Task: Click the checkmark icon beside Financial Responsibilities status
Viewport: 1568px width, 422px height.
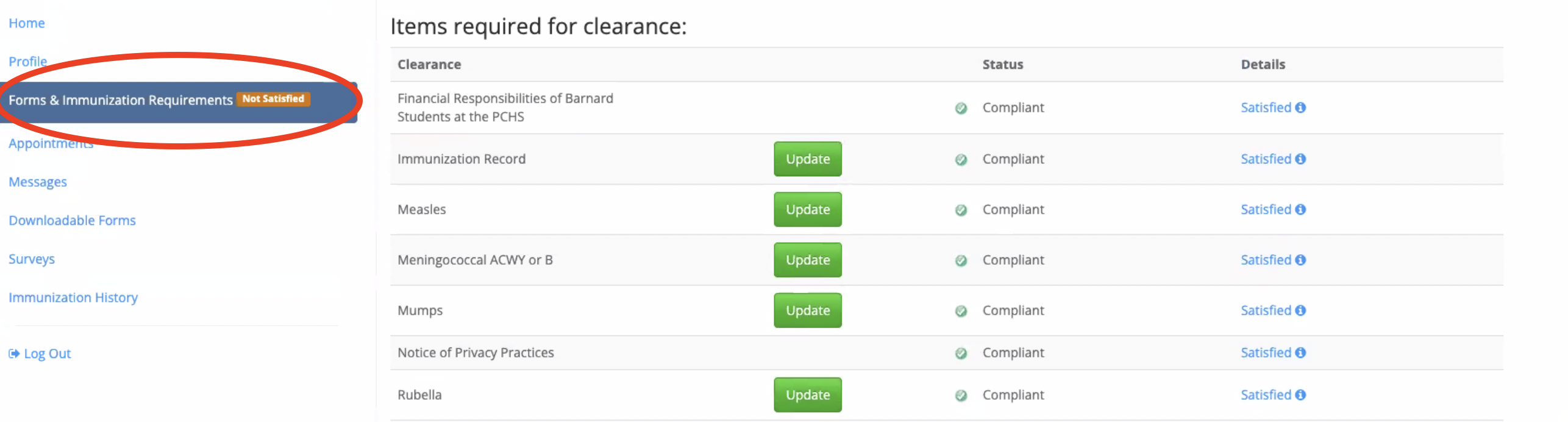Action: tap(961, 109)
